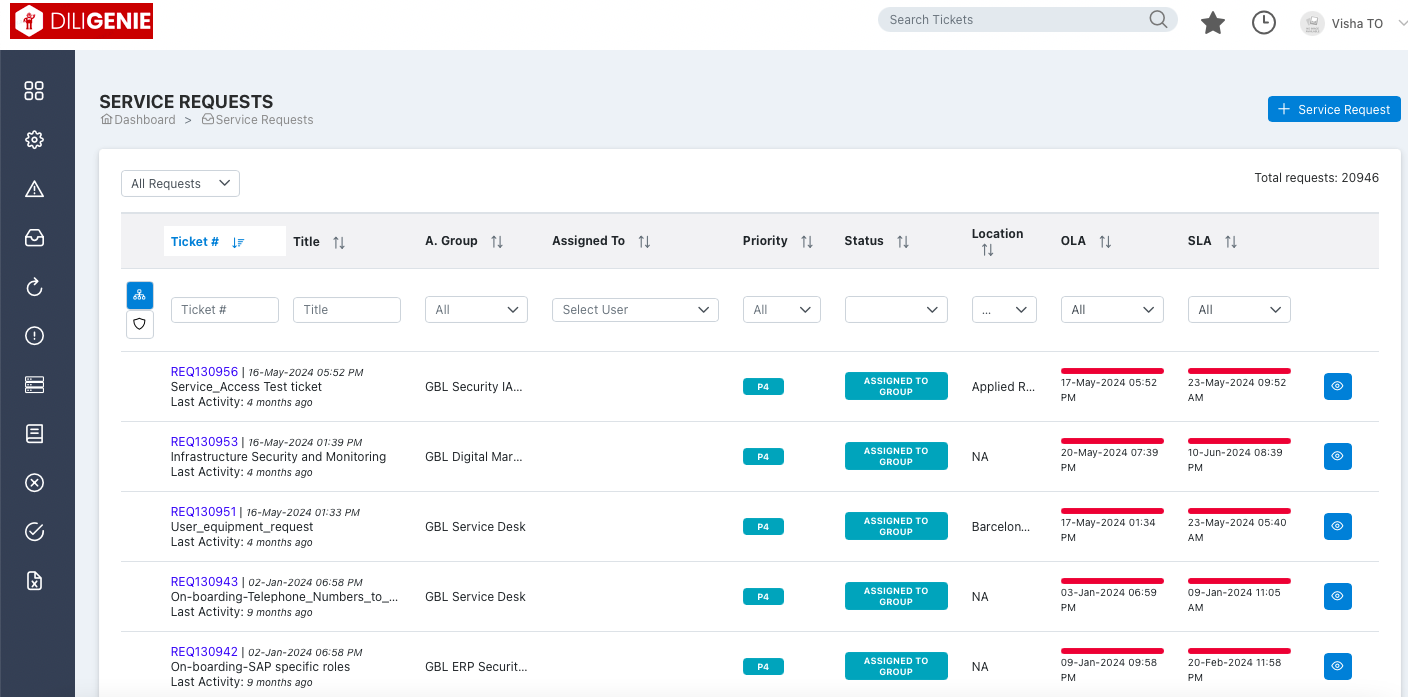1408x697 pixels.
Task: Show details of REQ130956 via its eye icon
Action: [1337, 386]
